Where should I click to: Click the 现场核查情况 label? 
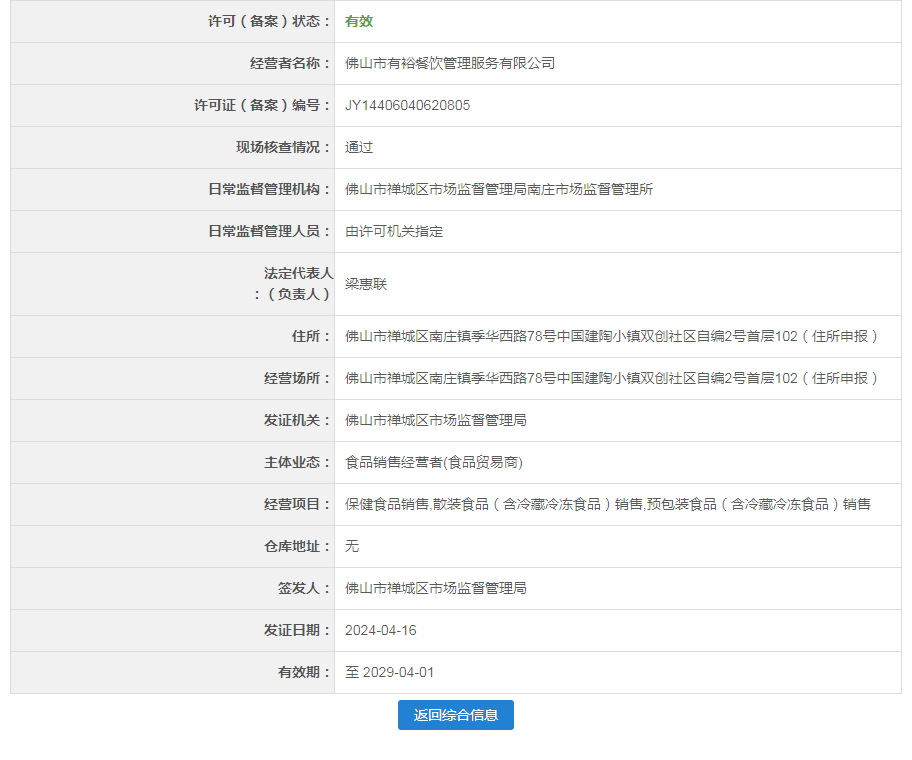[283, 148]
